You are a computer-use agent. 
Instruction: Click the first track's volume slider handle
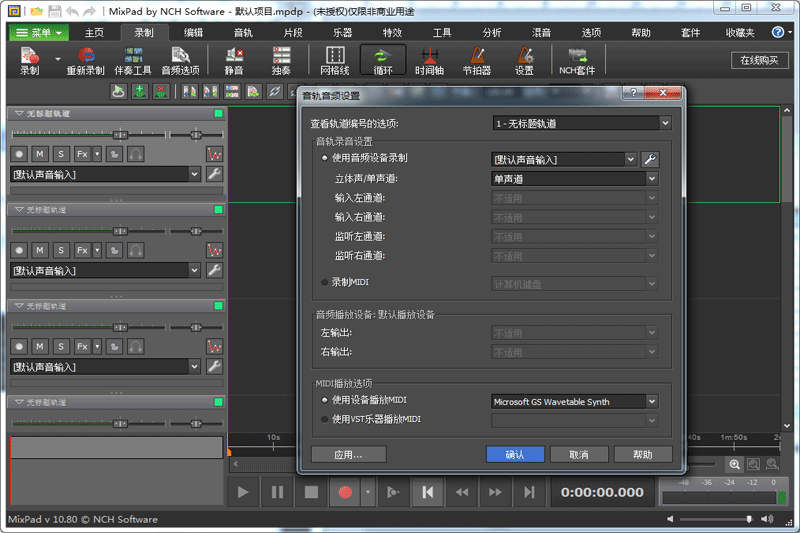[x=120, y=135]
